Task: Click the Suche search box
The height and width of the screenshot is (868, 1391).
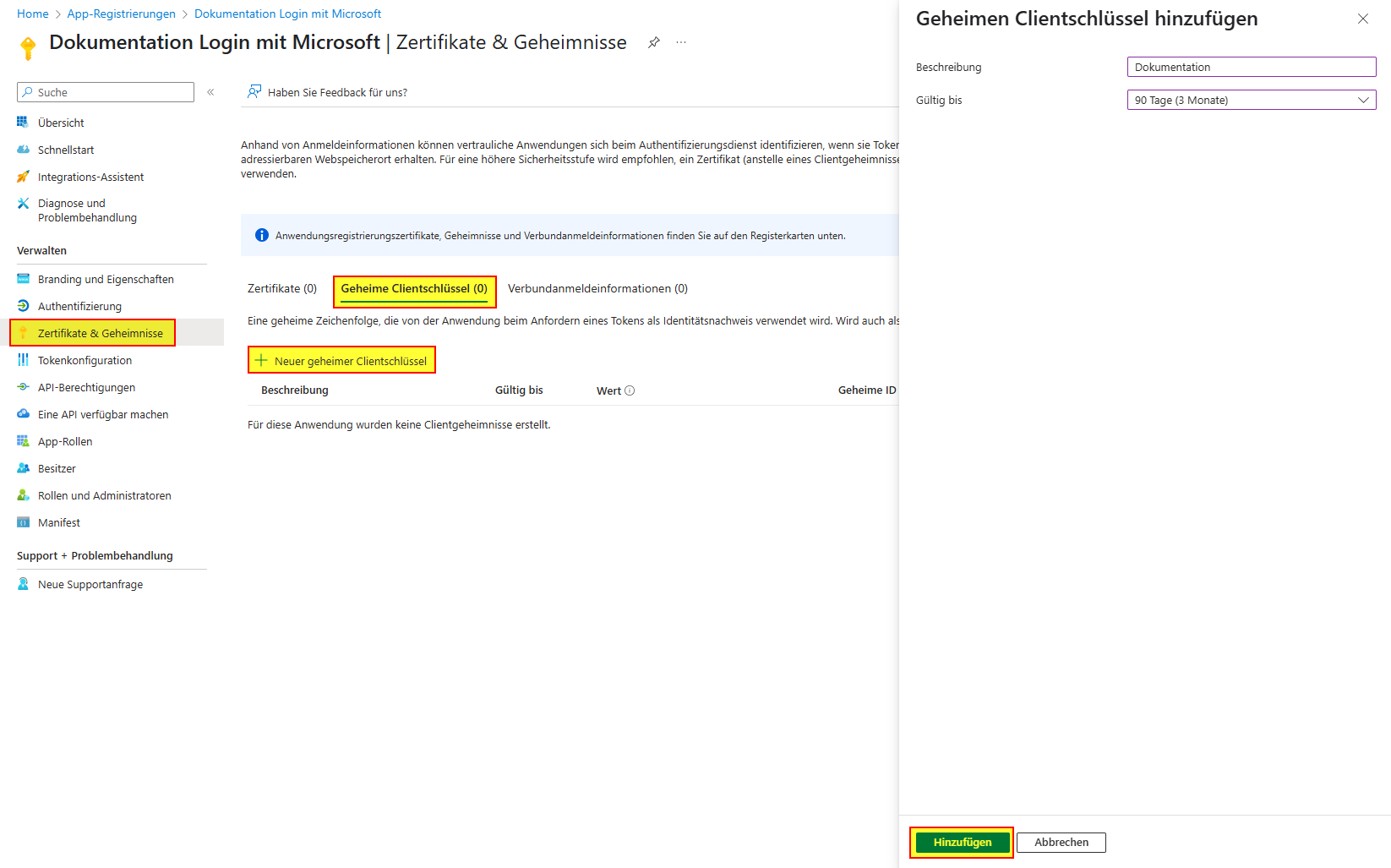Action: point(106,92)
